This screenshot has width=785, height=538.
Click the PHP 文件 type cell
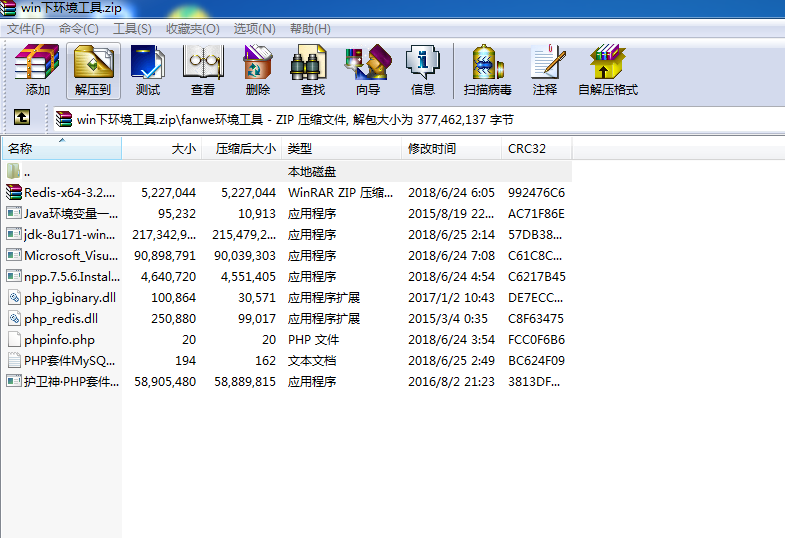(313, 340)
